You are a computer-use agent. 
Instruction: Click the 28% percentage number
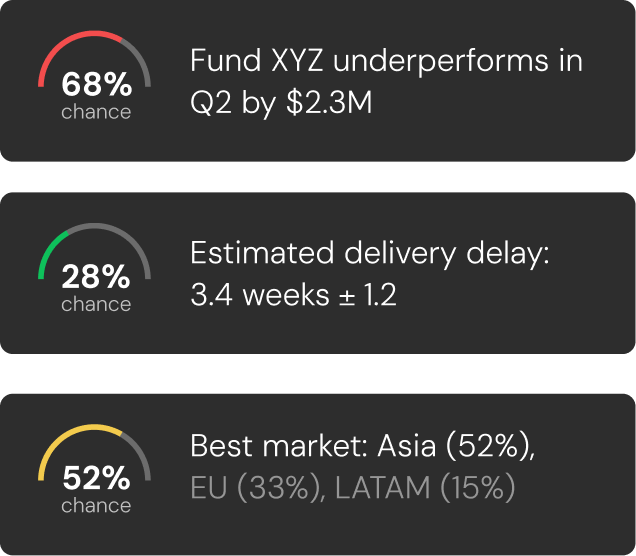point(96,277)
